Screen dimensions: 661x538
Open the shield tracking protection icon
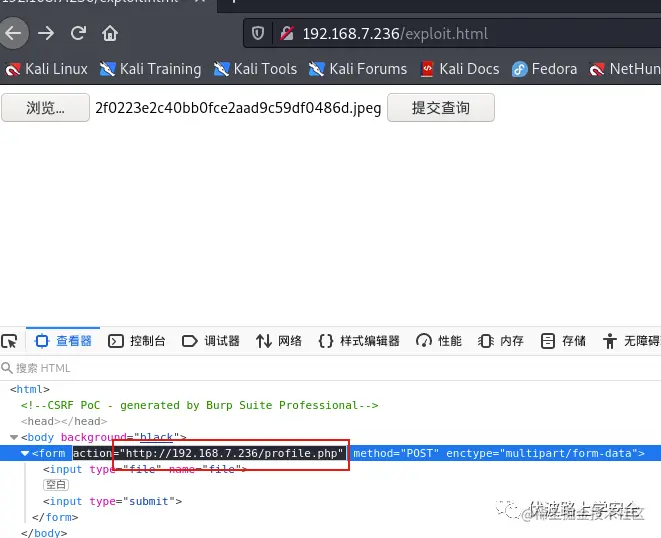tap(258, 33)
